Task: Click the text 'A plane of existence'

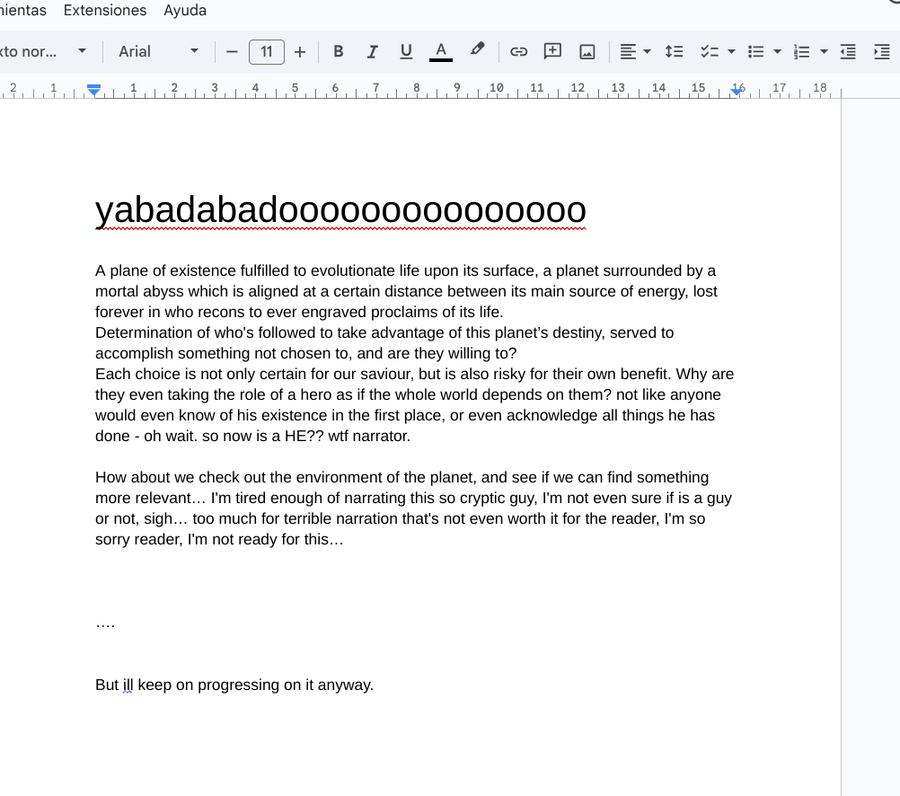Action: (166, 271)
